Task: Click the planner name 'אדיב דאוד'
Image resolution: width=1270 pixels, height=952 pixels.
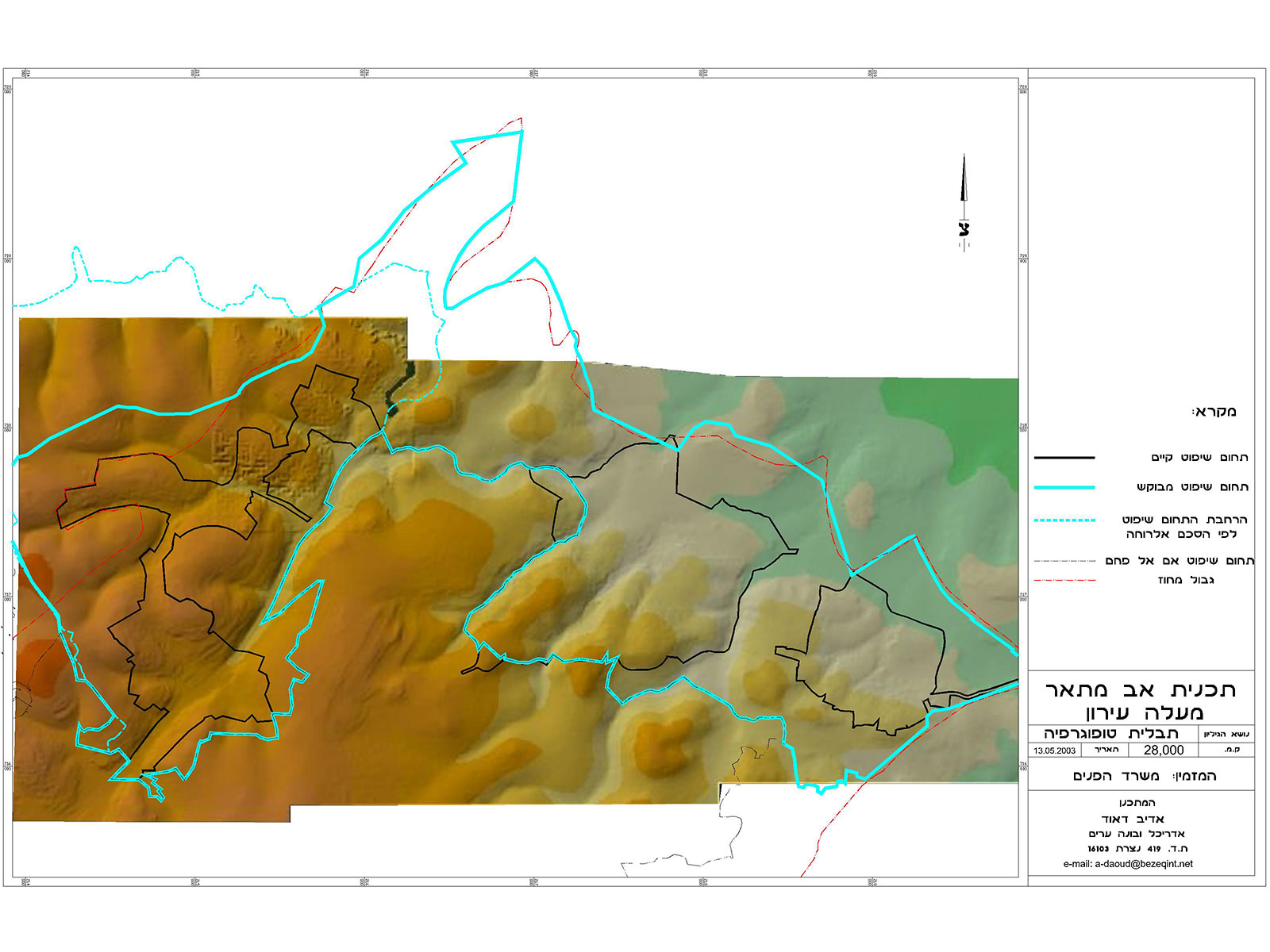Action: point(1132,818)
